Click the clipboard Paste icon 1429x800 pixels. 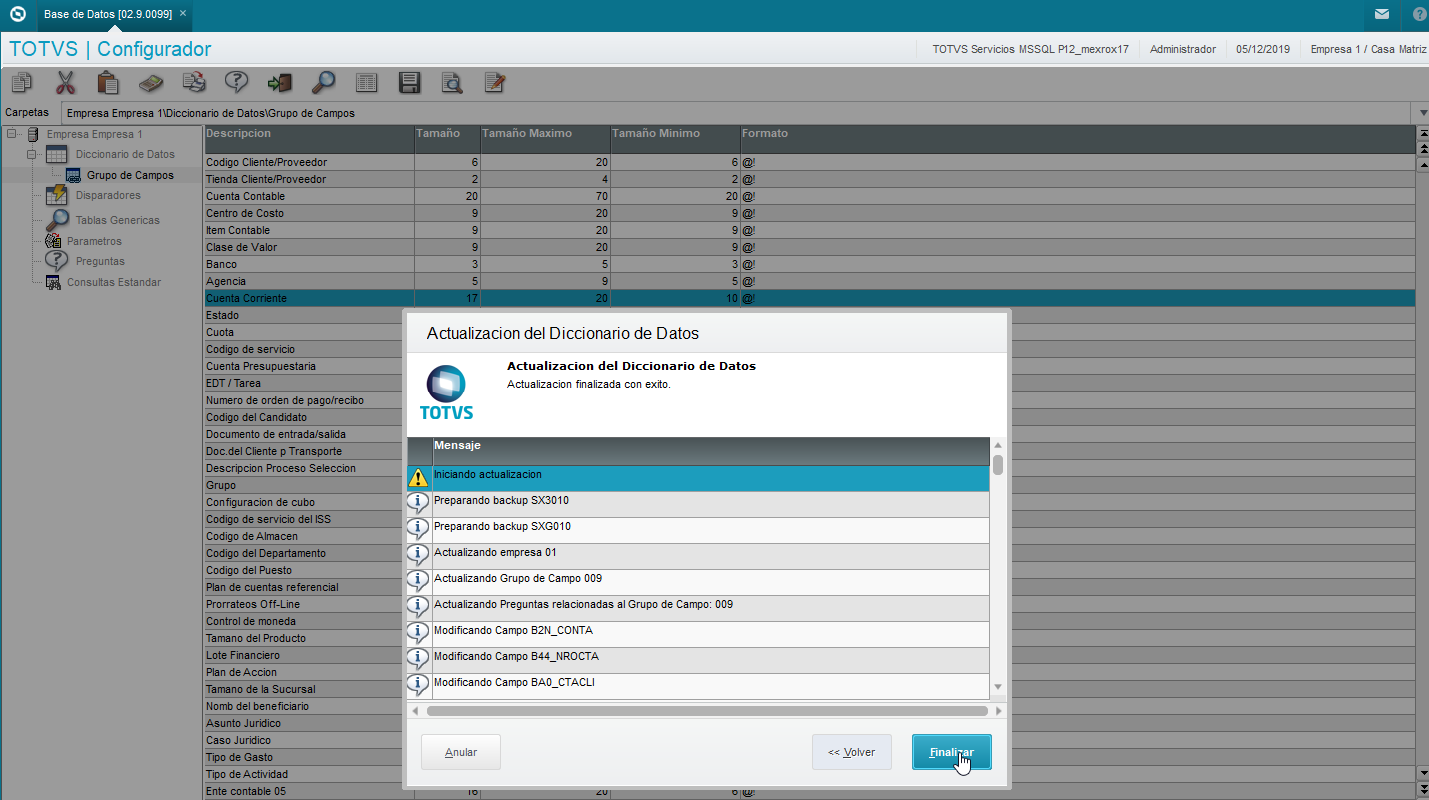pyautogui.click(x=108, y=83)
